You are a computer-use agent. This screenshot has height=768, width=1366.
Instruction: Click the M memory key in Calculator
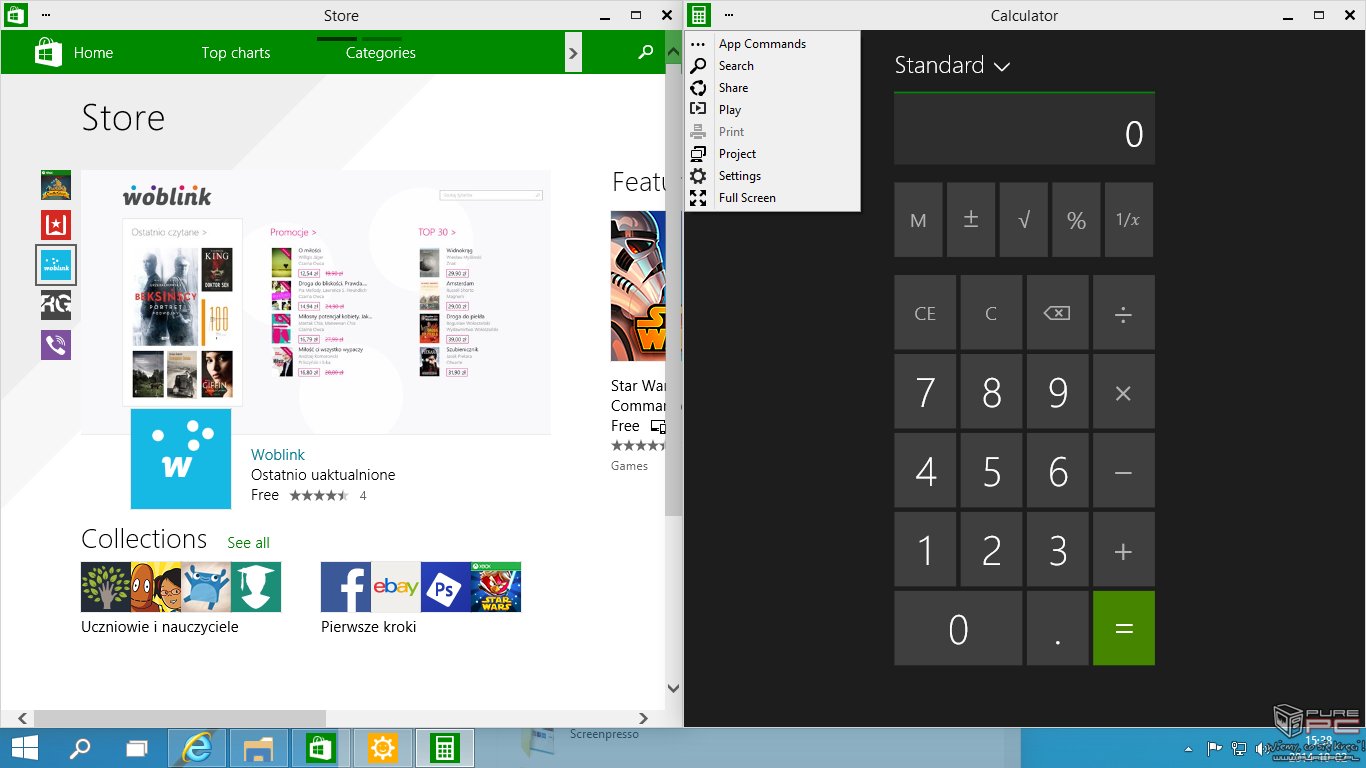point(918,220)
